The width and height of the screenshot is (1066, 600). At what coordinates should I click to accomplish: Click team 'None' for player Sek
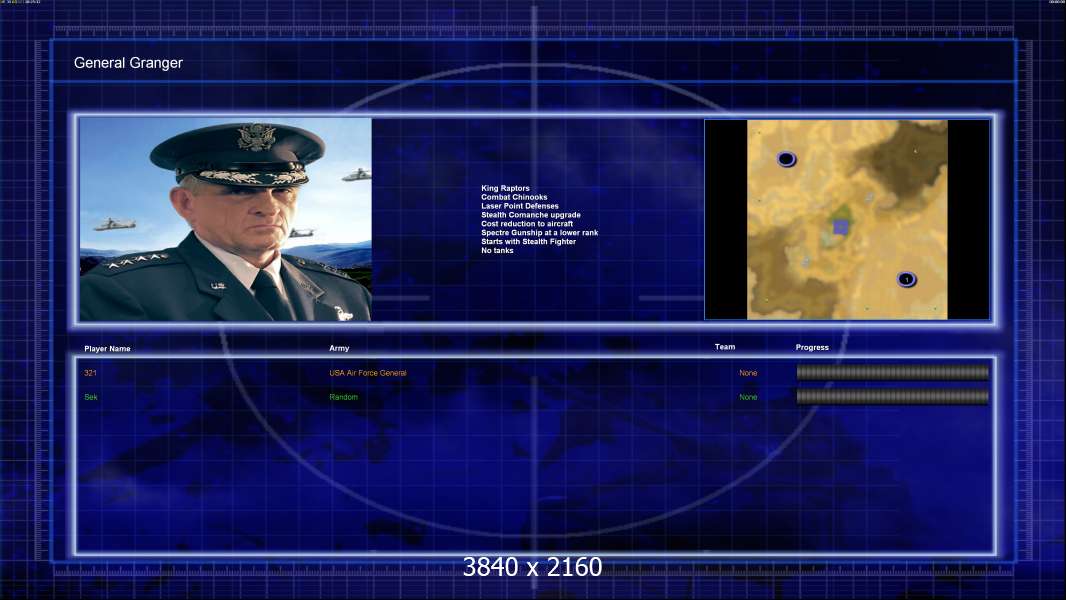pyautogui.click(x=748, y=397)
